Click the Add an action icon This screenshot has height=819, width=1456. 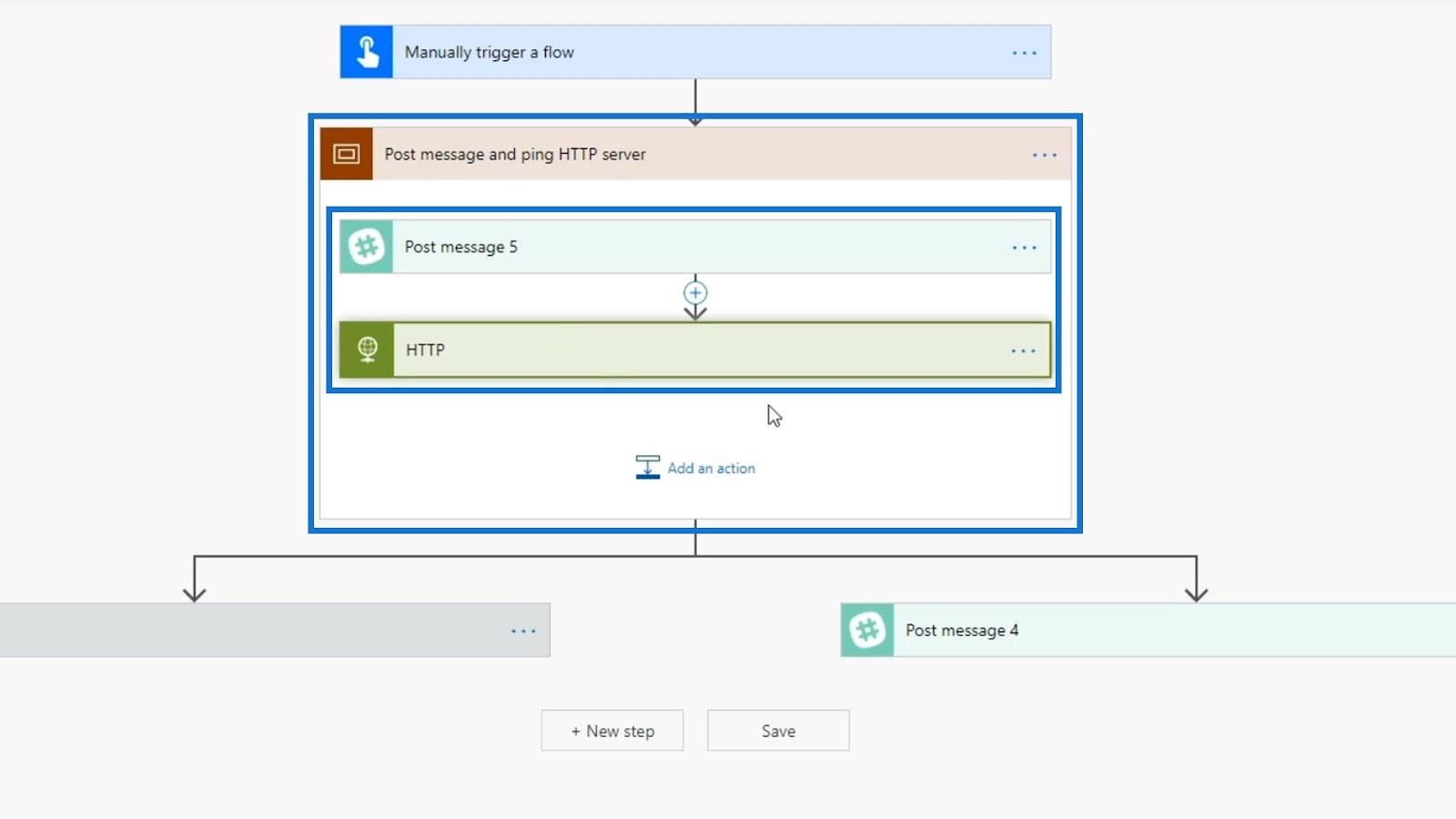tap(648, 468)
